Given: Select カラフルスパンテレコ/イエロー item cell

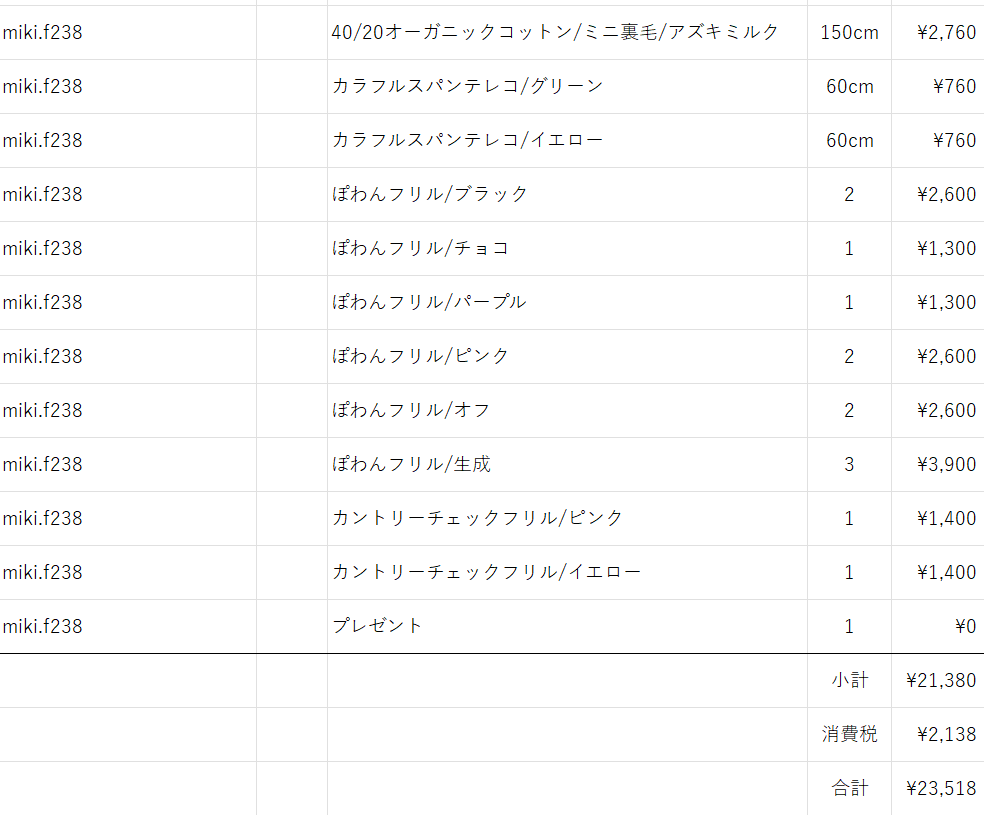Looking at the screenshot, I should coord(567,141).
